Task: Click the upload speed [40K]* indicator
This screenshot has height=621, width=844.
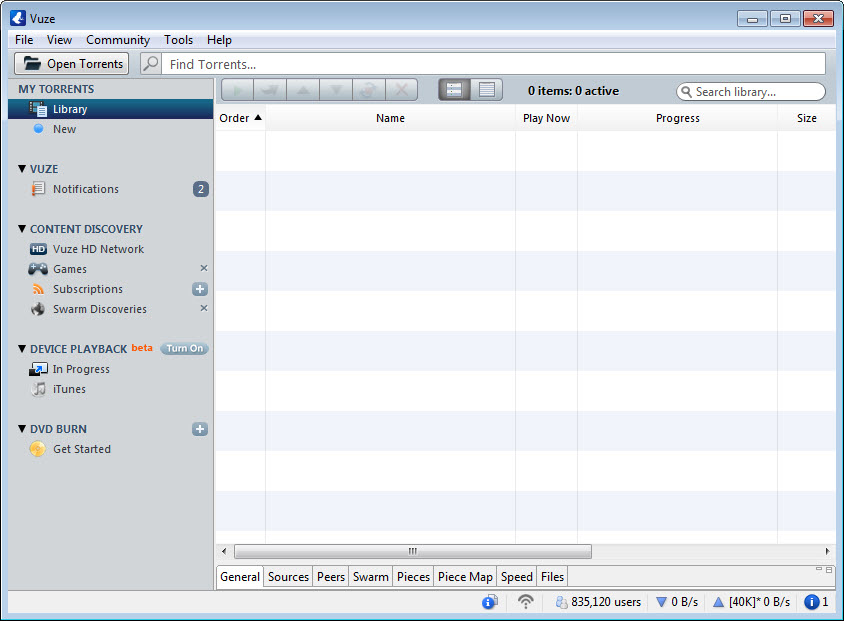Action: 751,602
